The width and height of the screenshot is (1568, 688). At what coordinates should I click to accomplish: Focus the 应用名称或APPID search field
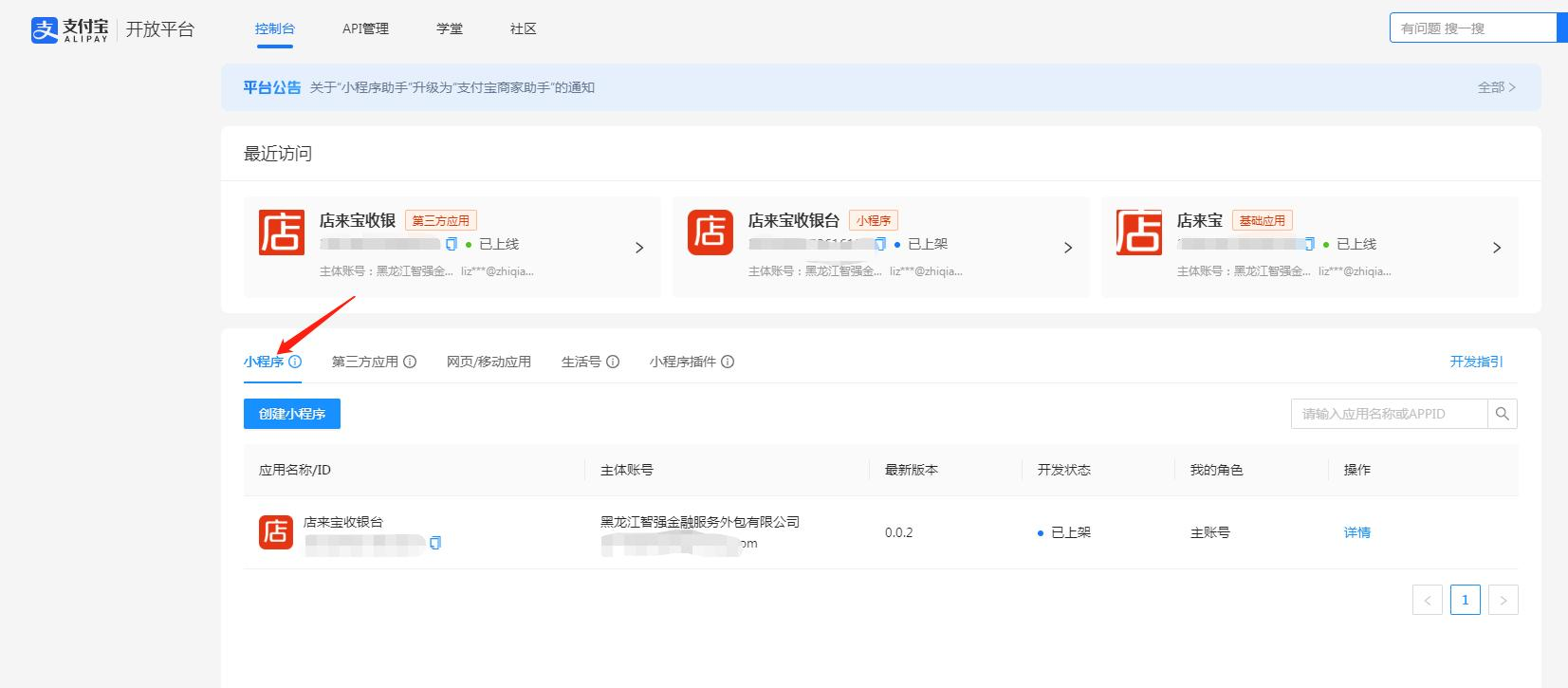(x=1388, y=414)
